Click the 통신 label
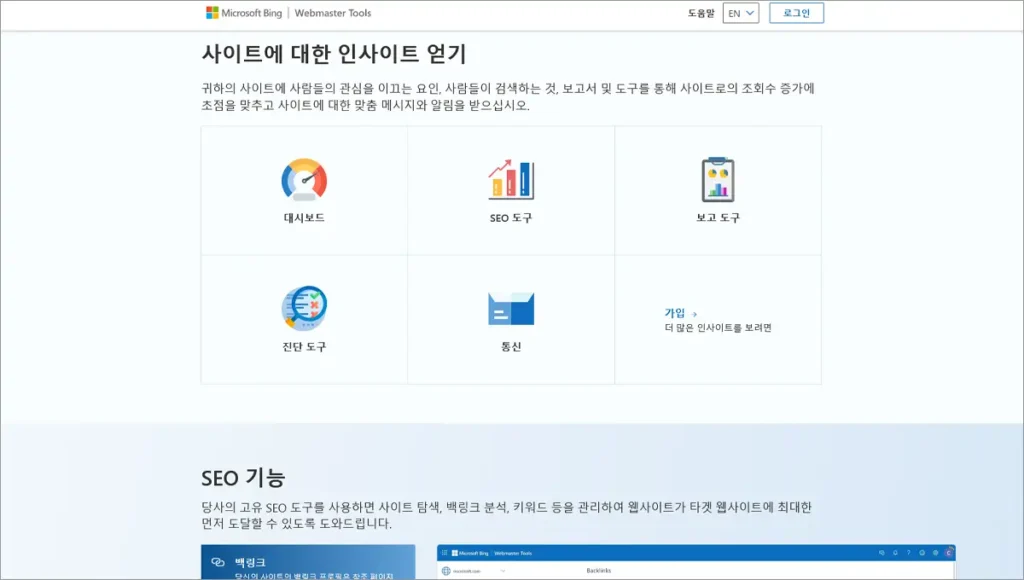 coord(511,346)
